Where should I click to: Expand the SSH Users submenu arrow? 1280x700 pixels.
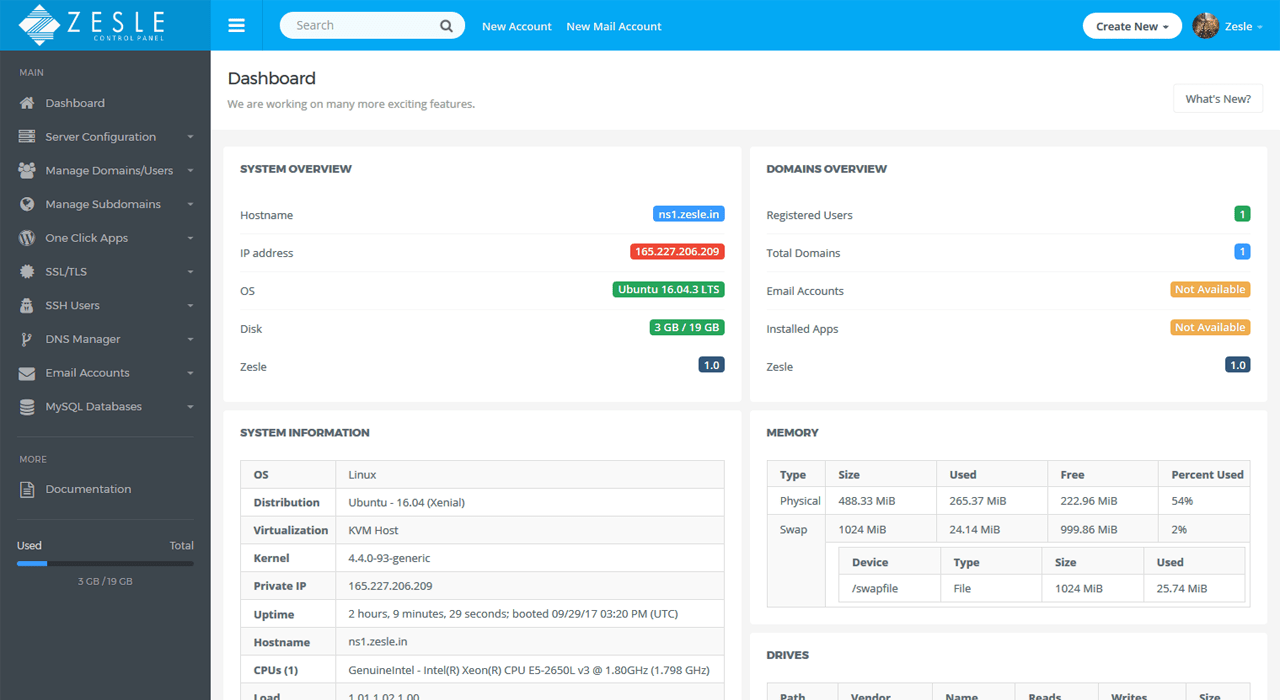pos(190,306)
